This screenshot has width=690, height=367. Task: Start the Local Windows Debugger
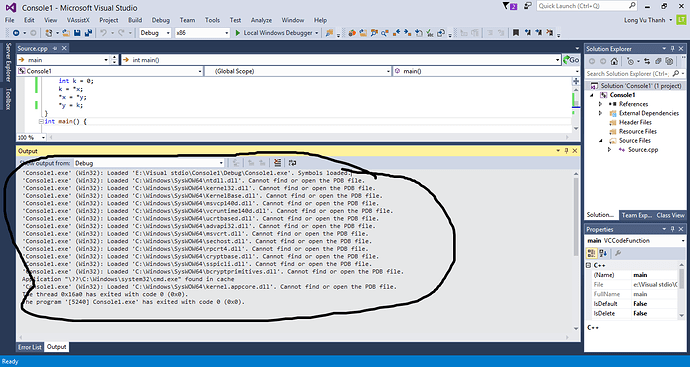(x=276, y=33)
